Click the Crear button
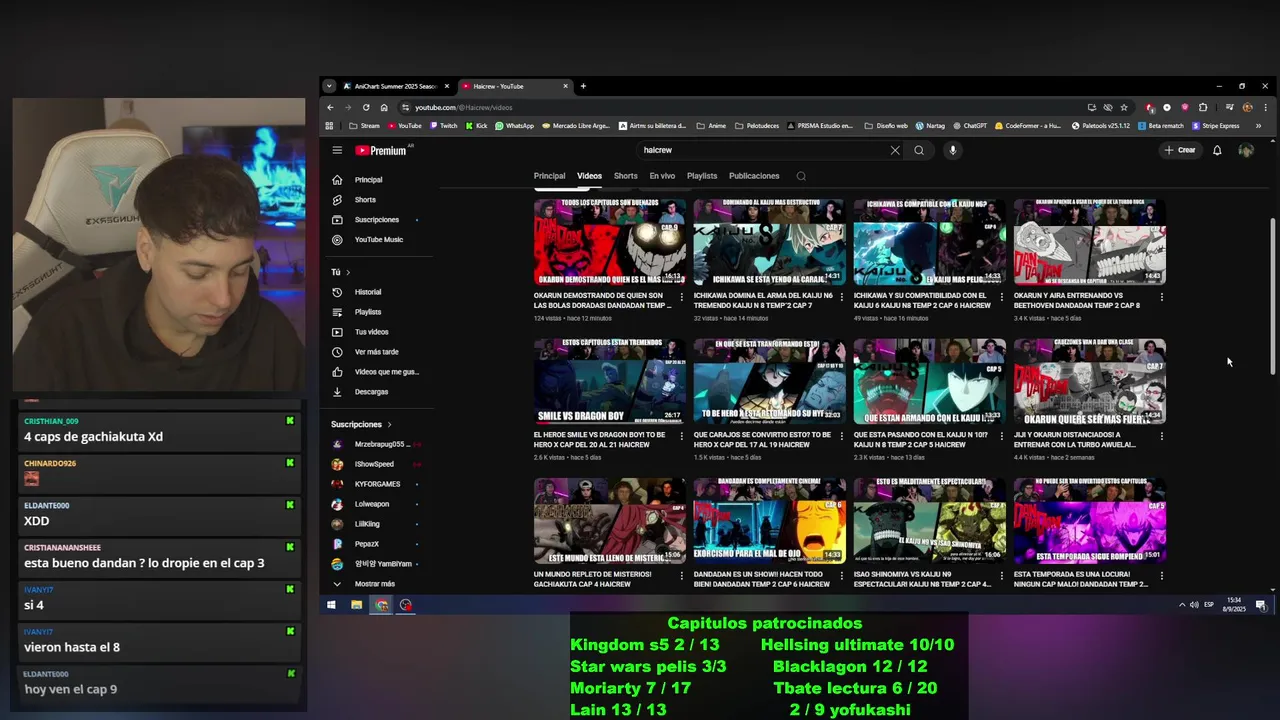 [x=1180, y=150]
